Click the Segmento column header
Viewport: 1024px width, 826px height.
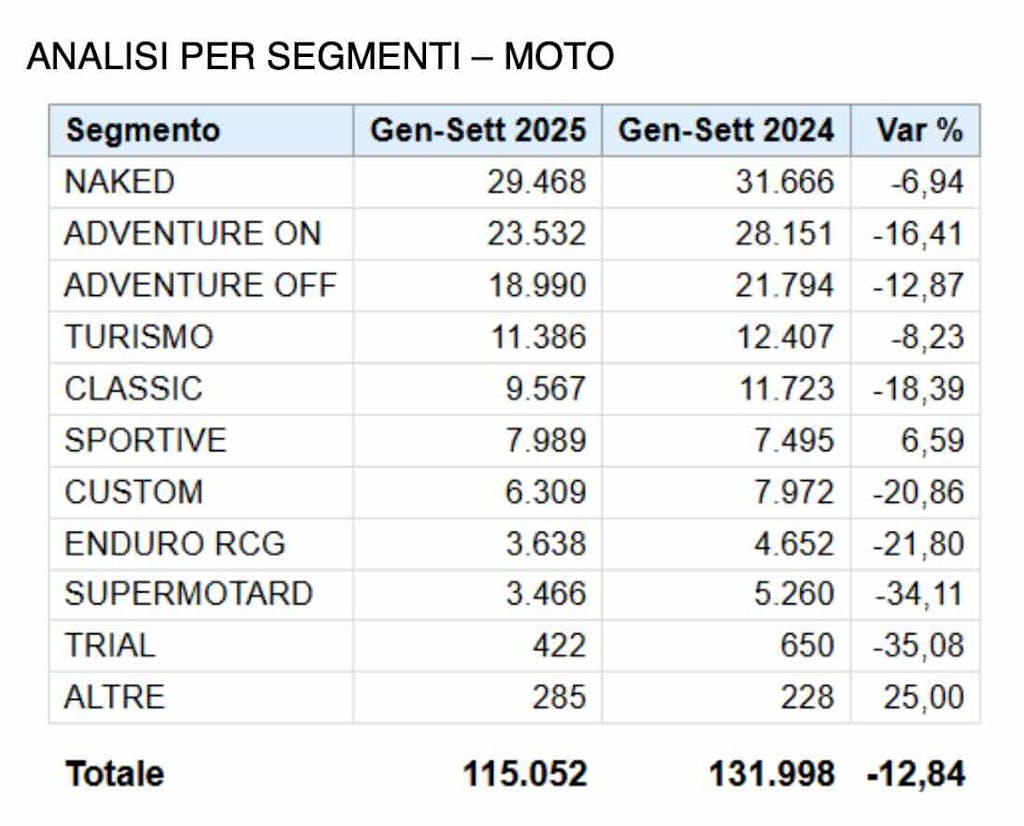[142, 130]
